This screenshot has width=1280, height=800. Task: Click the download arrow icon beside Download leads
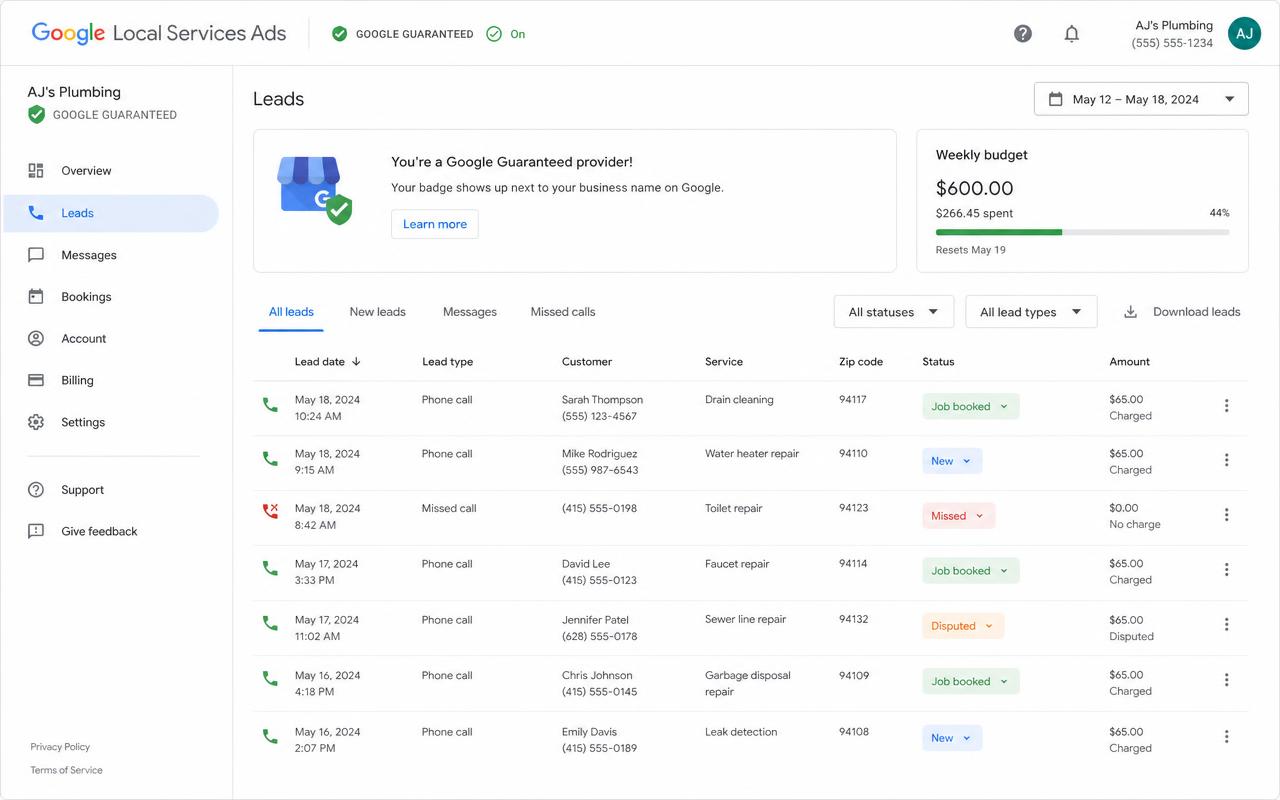click(x=1130, y=312)
